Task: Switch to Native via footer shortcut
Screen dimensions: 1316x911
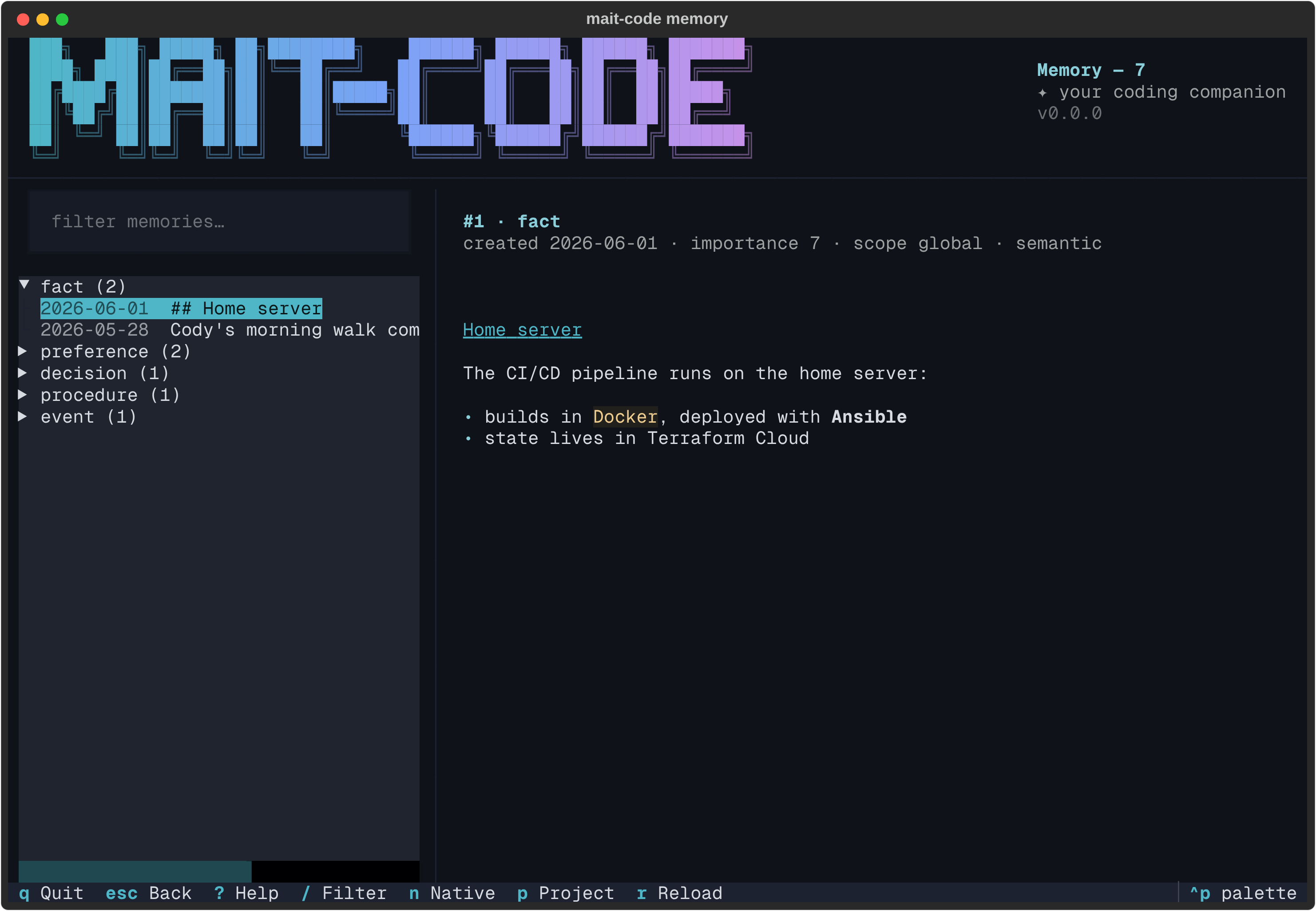Action: 452,893
